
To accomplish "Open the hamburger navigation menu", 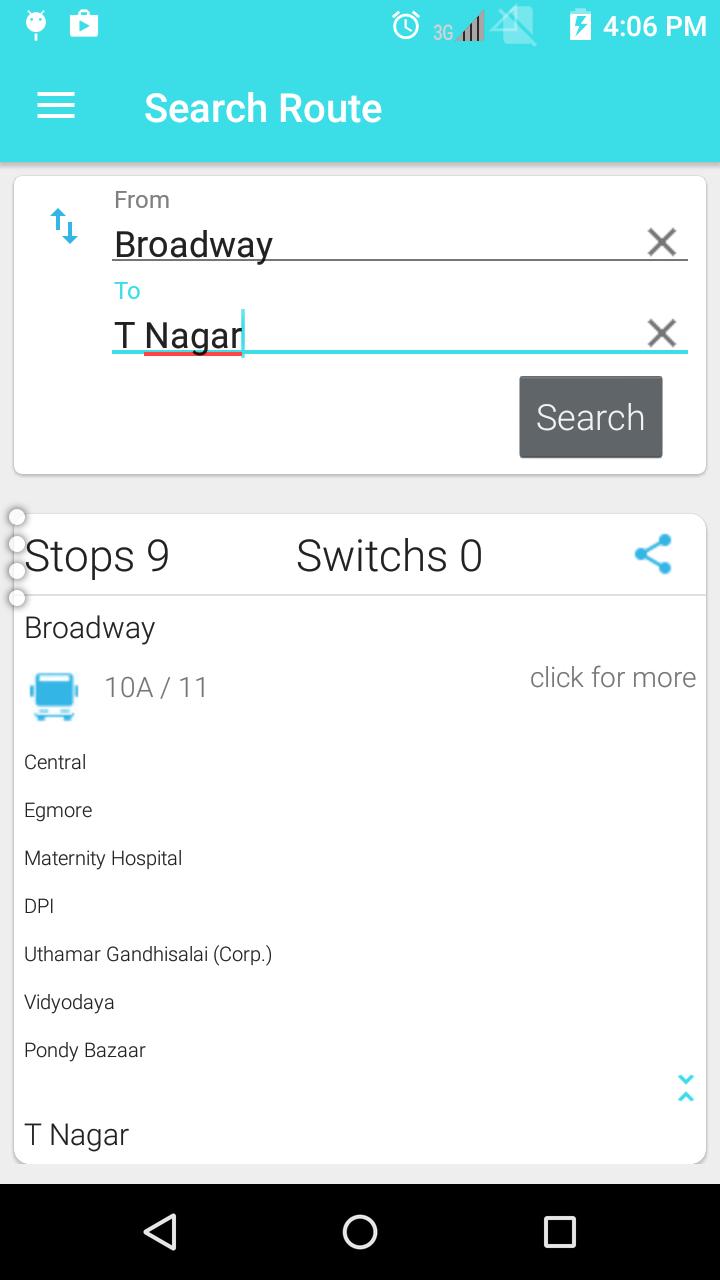I will (56, 107).
